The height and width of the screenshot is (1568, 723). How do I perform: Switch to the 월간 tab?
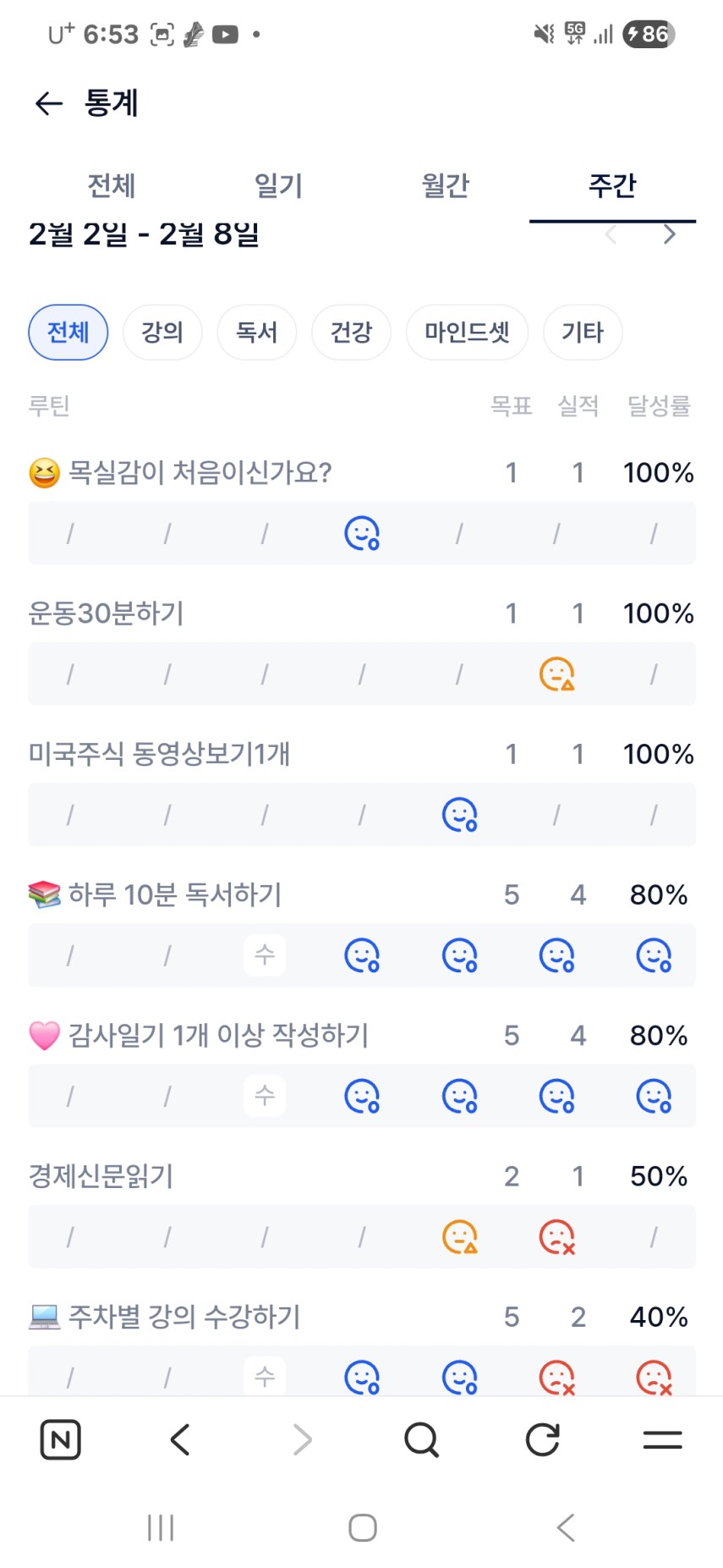pos(446,185)
